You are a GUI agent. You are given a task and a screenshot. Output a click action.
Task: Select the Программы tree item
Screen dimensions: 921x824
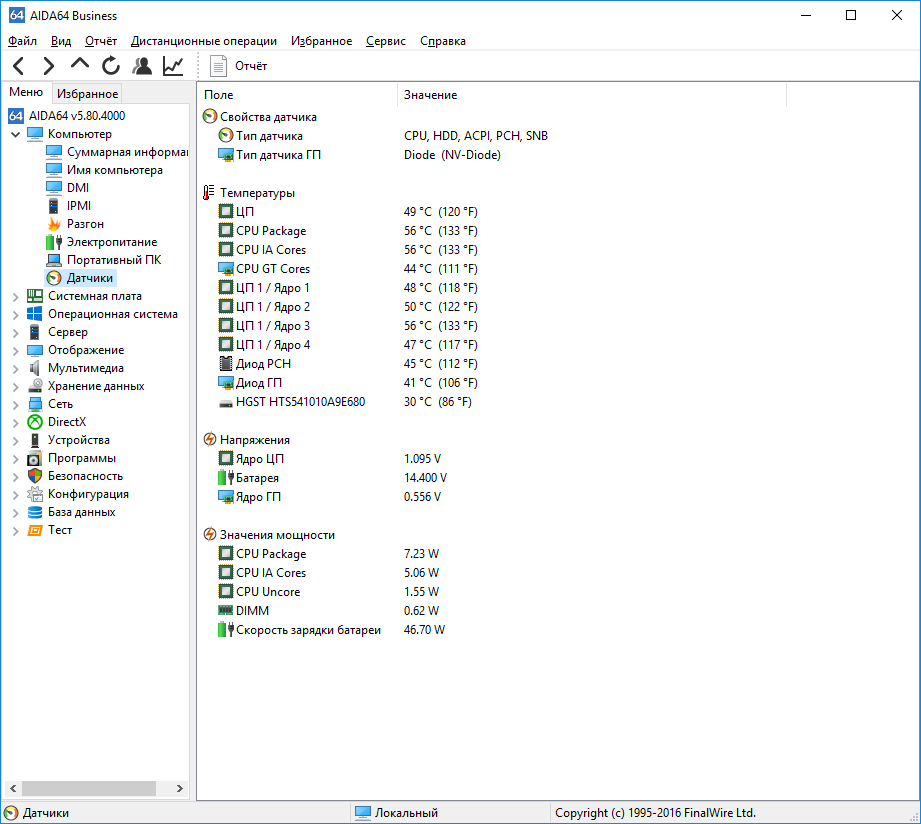coord(82,458)
